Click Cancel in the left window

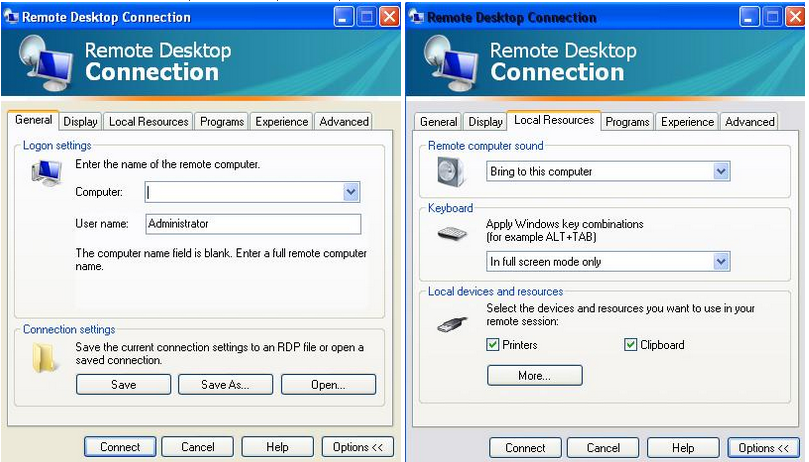pyautogui.click(x=198, y=447)
